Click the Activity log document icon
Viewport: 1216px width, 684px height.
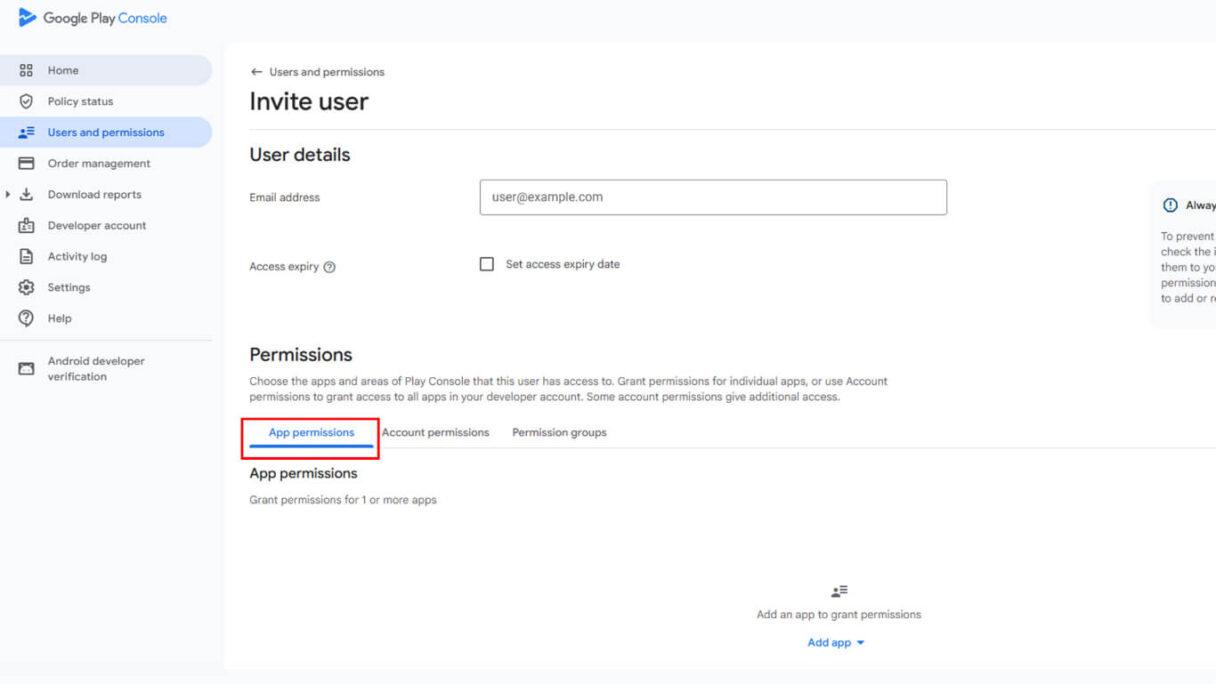[27, 257]
